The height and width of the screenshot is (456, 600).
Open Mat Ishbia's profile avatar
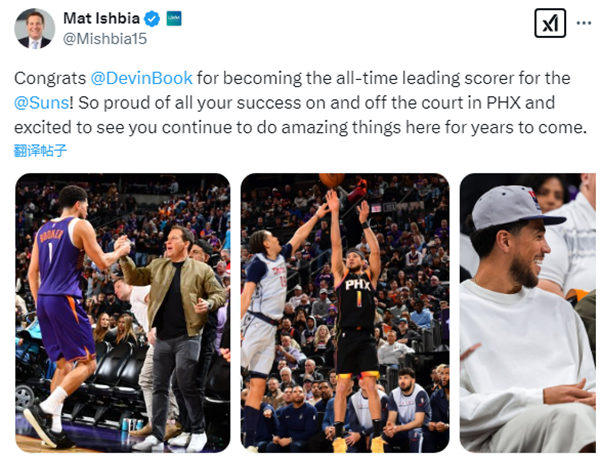point(34,28)
